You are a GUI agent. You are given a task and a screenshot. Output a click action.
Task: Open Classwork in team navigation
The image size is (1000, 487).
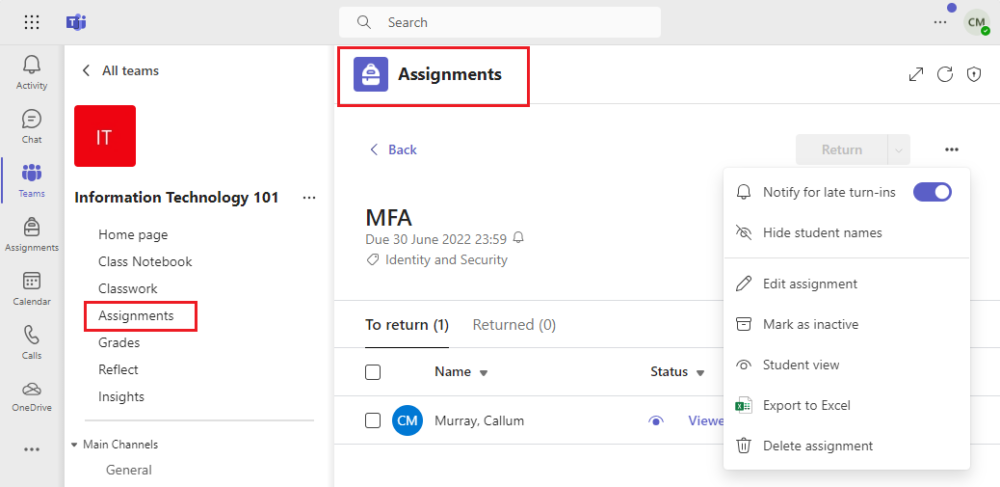point(128,289)
